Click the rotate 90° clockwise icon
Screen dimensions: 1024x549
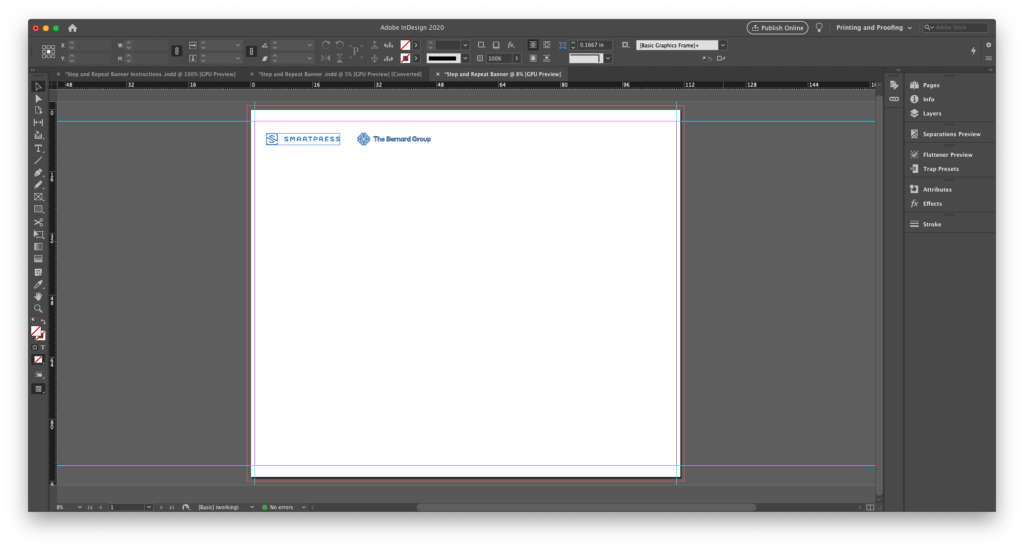tap(325, 45)
